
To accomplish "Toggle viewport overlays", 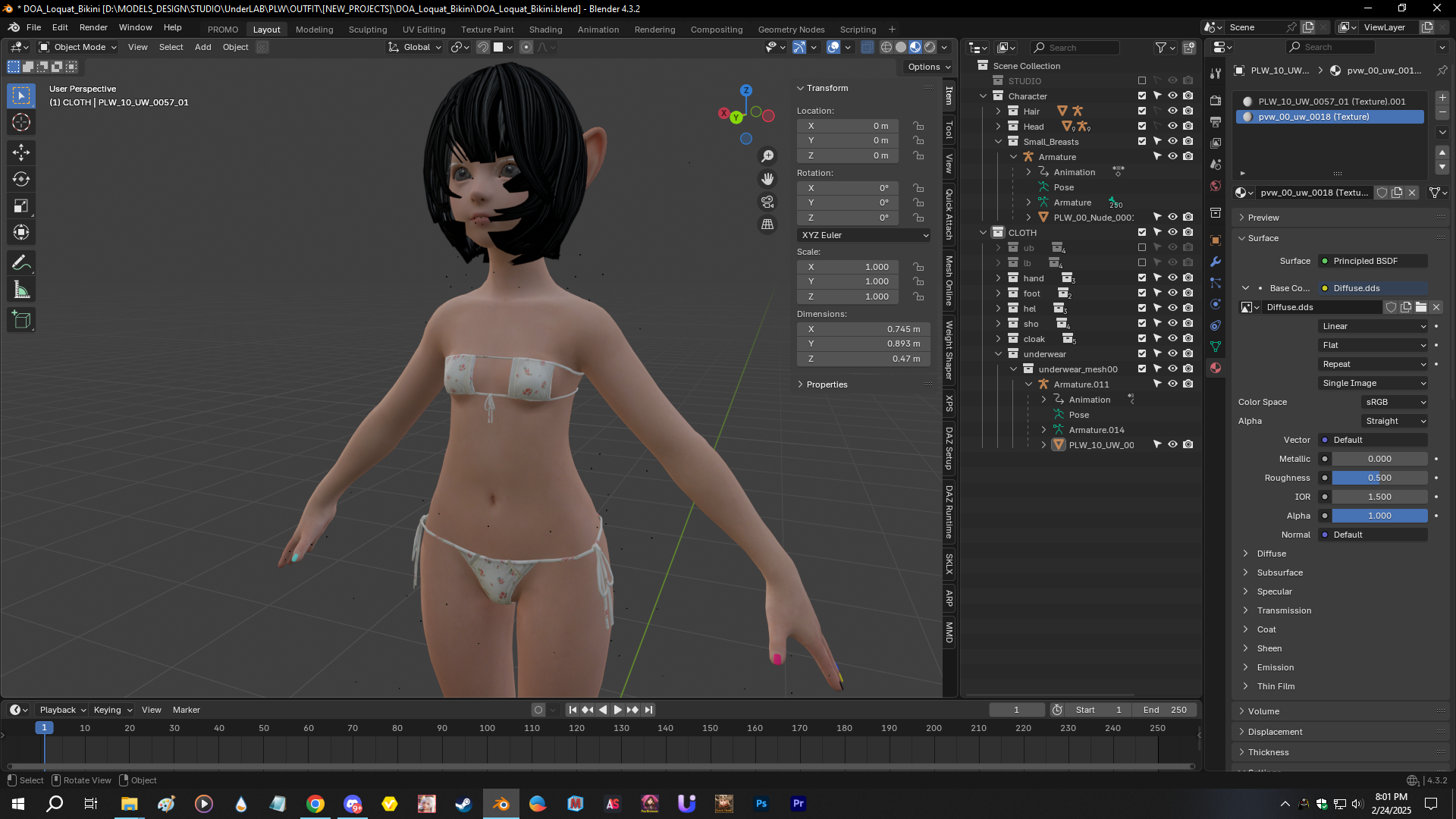I will click(x=833, y=47).
